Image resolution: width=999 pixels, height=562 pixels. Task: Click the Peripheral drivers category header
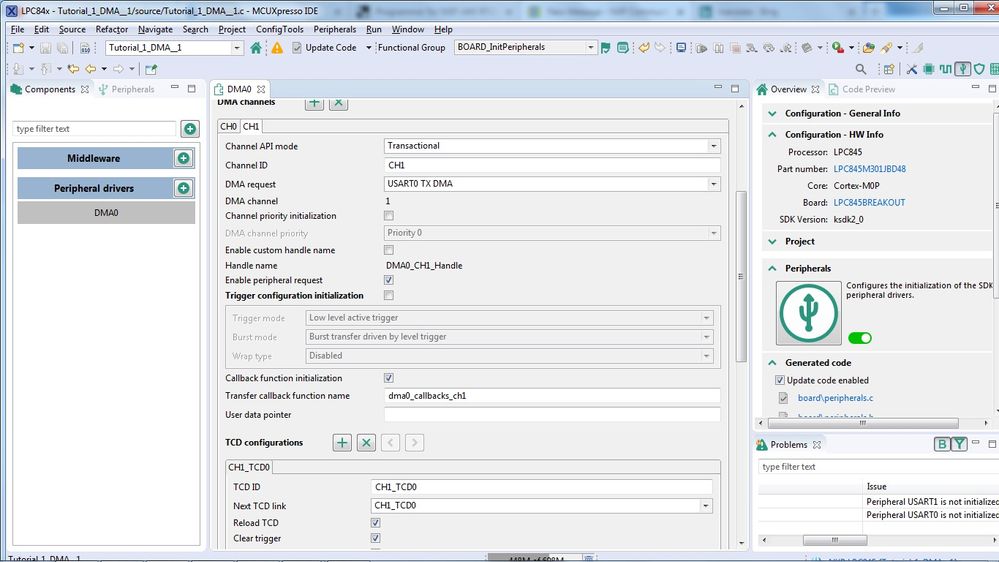(x=94, y=188)
